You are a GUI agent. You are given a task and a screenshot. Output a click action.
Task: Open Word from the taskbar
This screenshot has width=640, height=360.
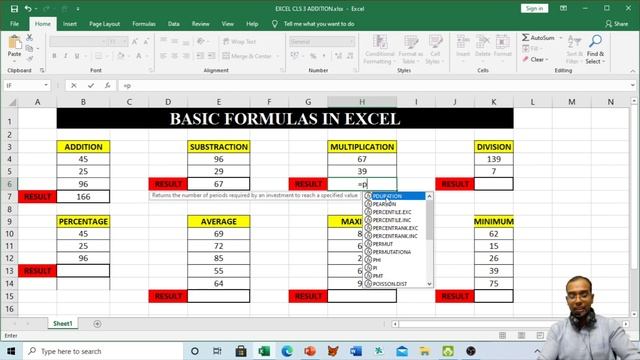(356, 351)
